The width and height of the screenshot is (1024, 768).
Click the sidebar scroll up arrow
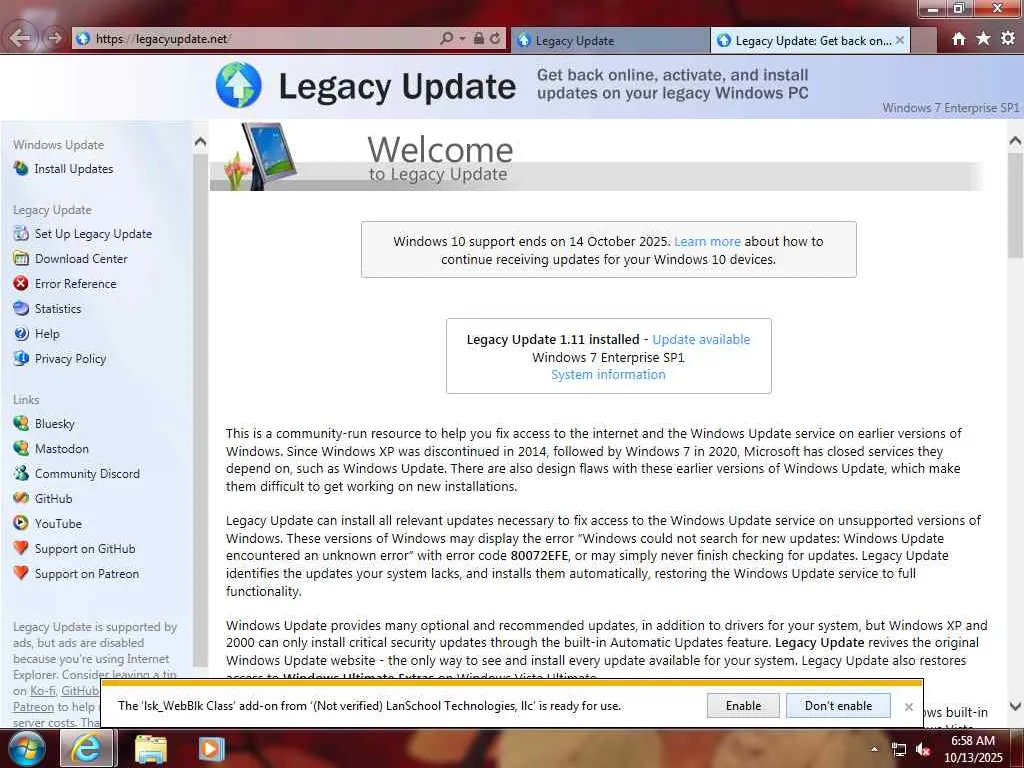point(200,141)
